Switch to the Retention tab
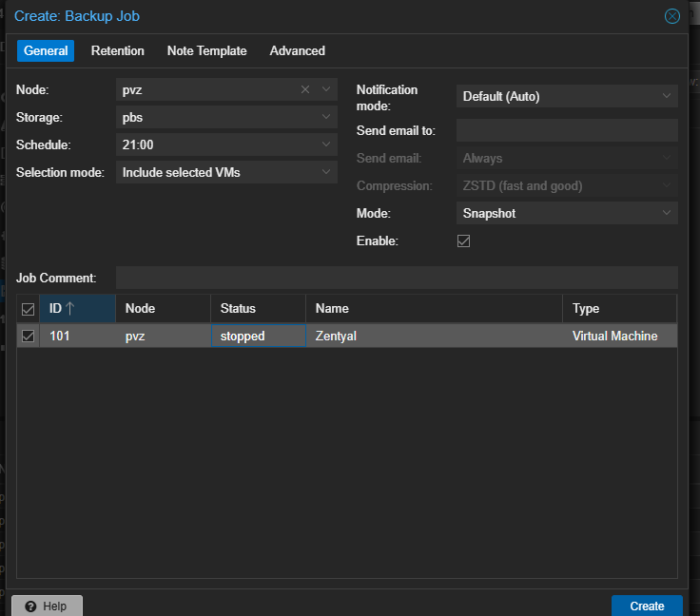The height and width of the screenshot is (616, 700). [117, 51]
